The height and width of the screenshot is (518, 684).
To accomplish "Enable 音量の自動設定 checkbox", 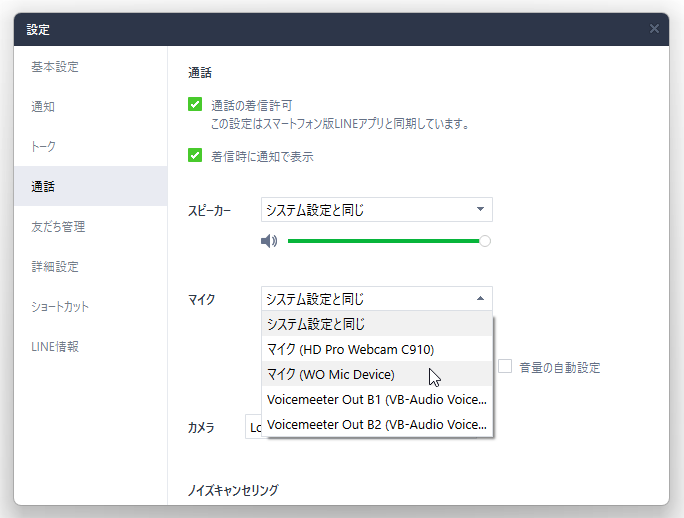I will point(505,366).
